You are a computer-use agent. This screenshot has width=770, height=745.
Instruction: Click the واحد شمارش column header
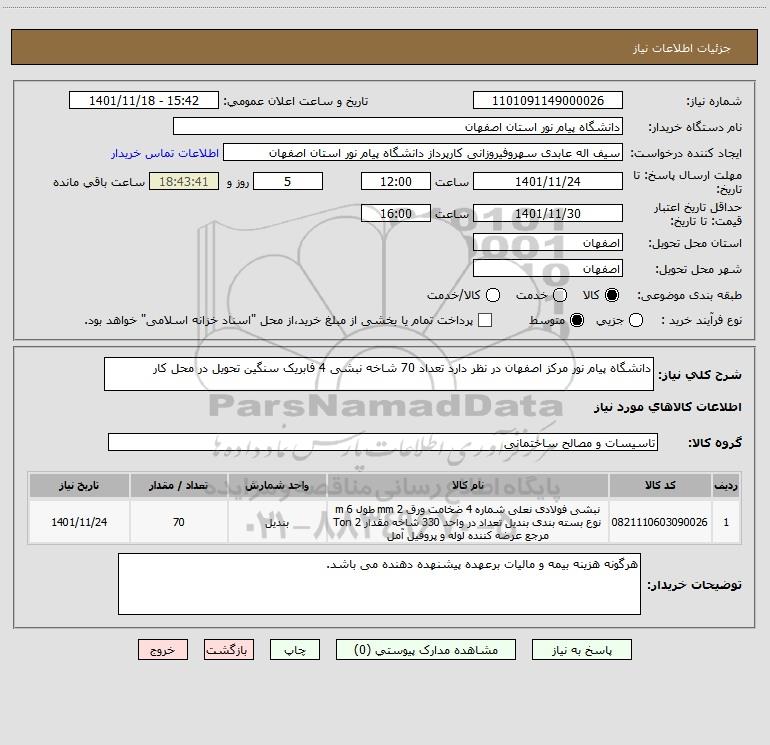point(277,485)
